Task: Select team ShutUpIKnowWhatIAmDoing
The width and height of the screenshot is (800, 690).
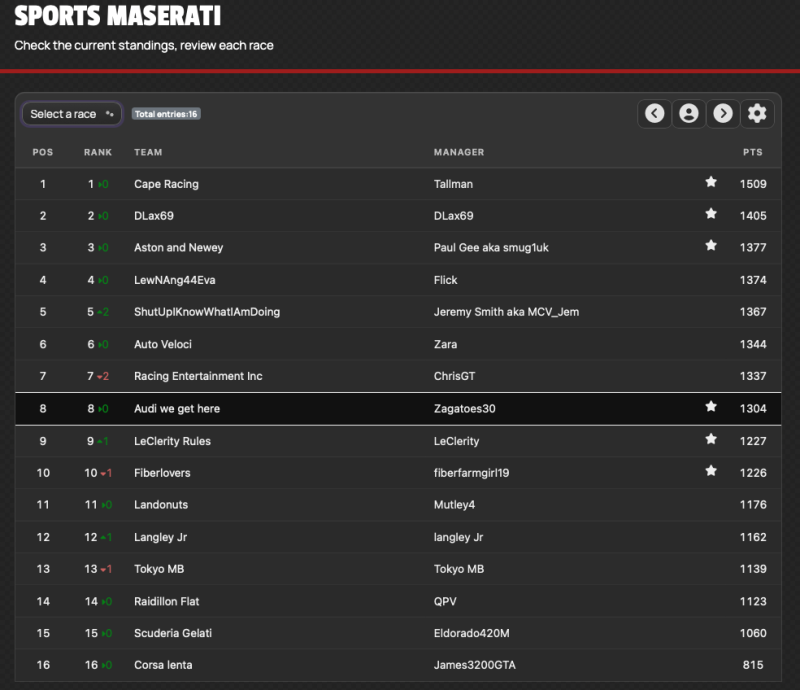Action: click(207, 312)
